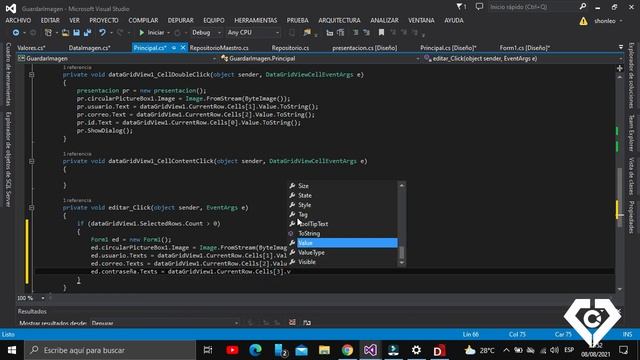Image resolution: width=640 pixels, height=360 pixels.
Task: Open the EDITAR menu
Action: coord(50,20)
